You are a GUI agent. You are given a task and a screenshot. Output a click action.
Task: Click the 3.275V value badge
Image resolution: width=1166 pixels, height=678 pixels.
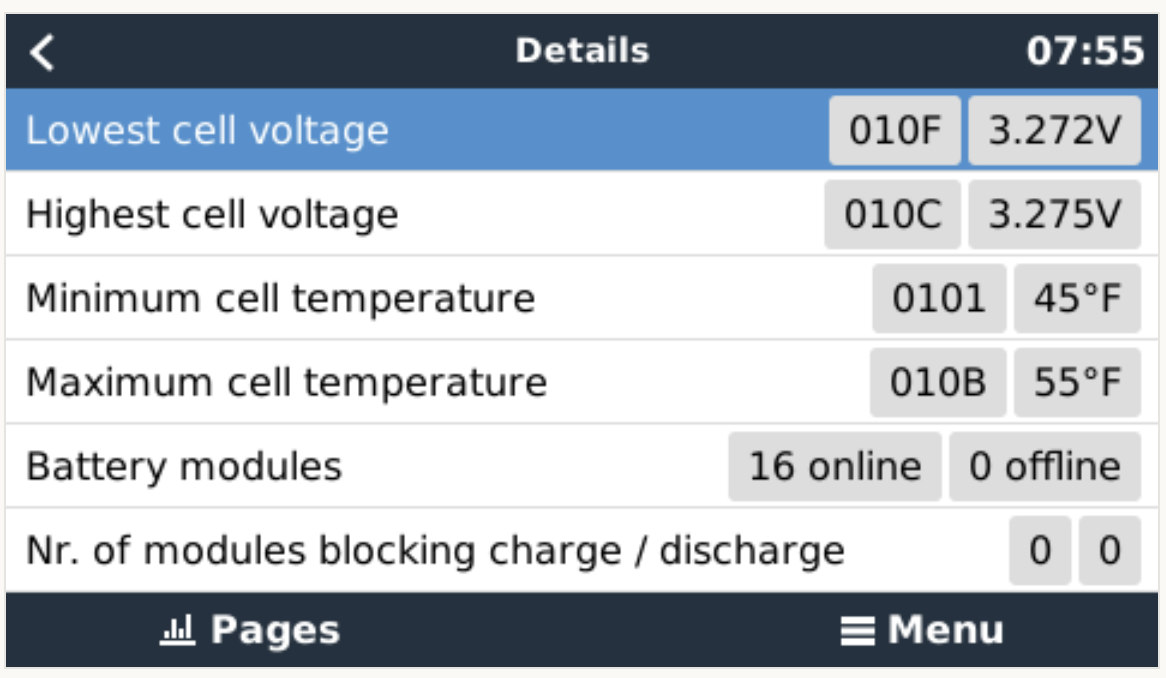click(1054, 215)
